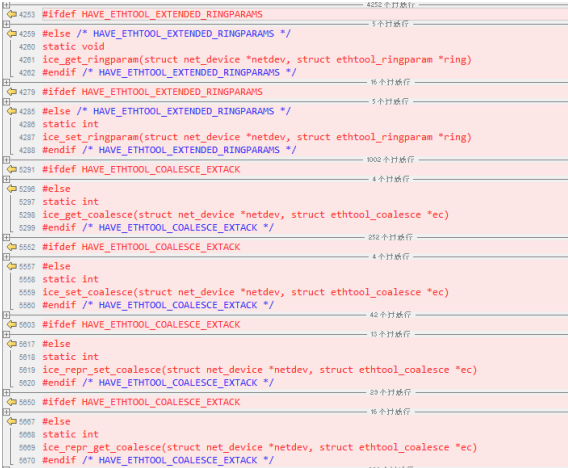The width and height of the screenshot is (568, 468).
Task: Expand the folded lines below line 4253
Action: click(6, 24)
